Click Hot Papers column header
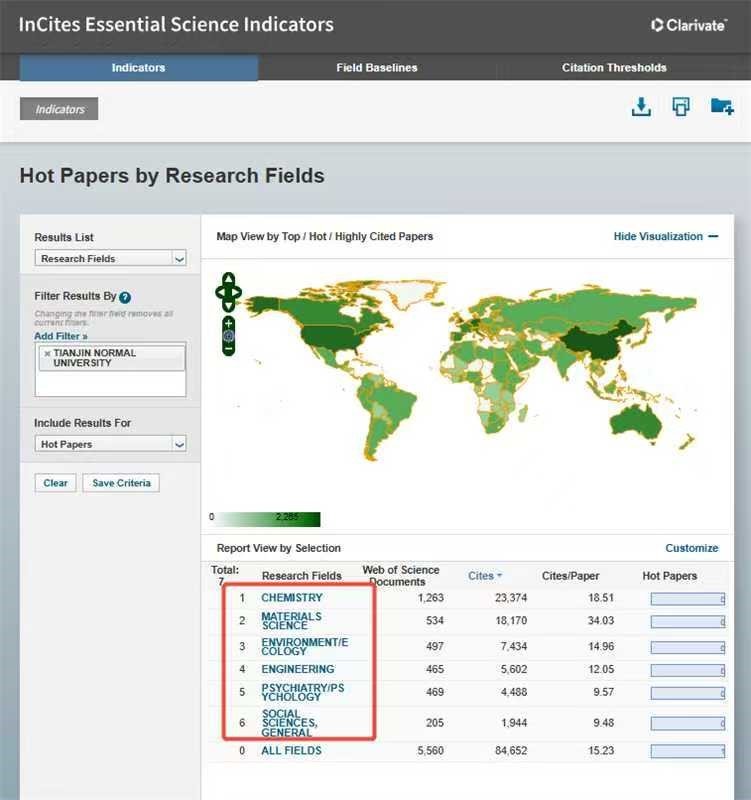 (669, 576)
